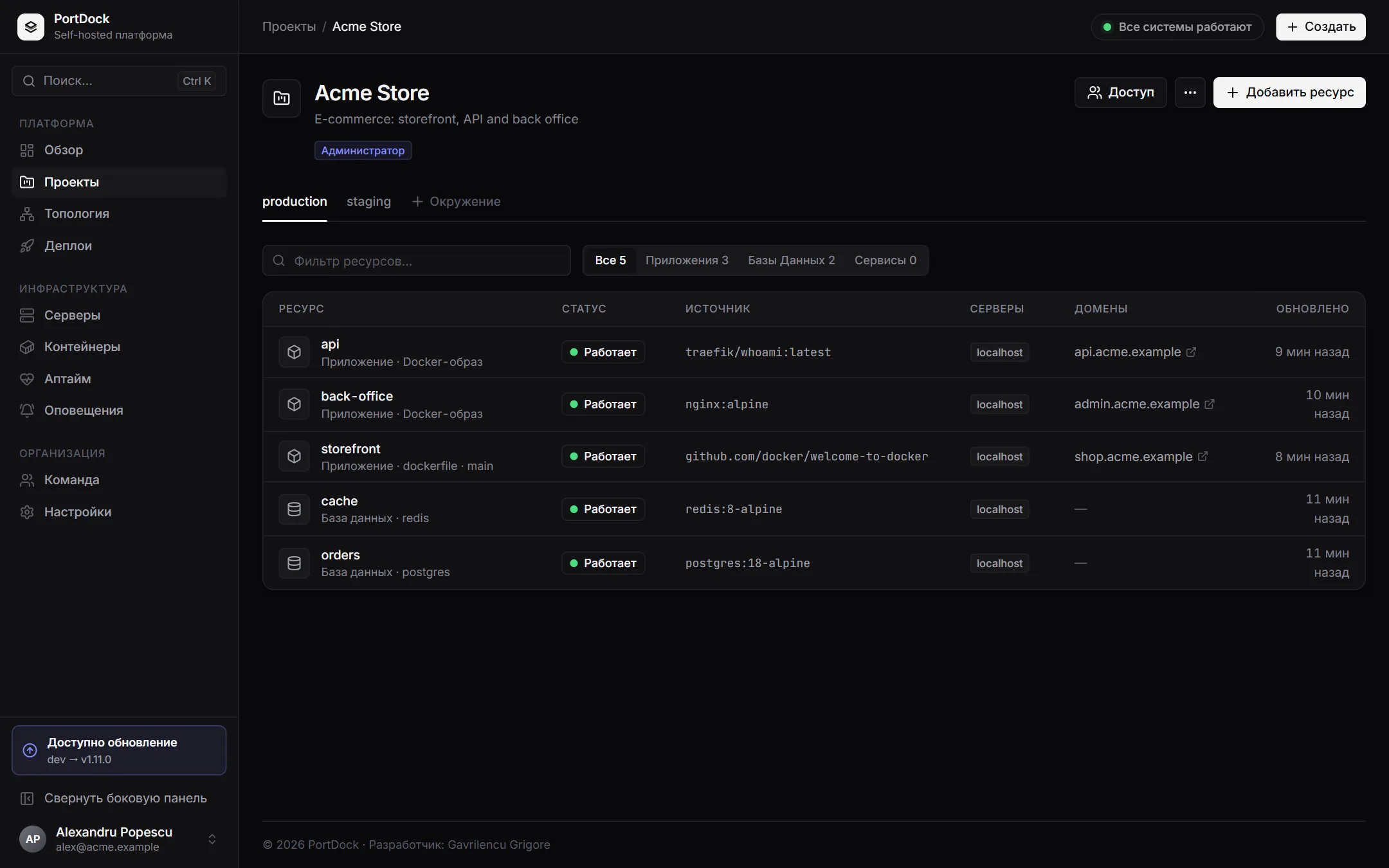The height and width of the screenshot is (868, 1389).
Task: Click the PortDock logo icon
Action: point(30,27)
